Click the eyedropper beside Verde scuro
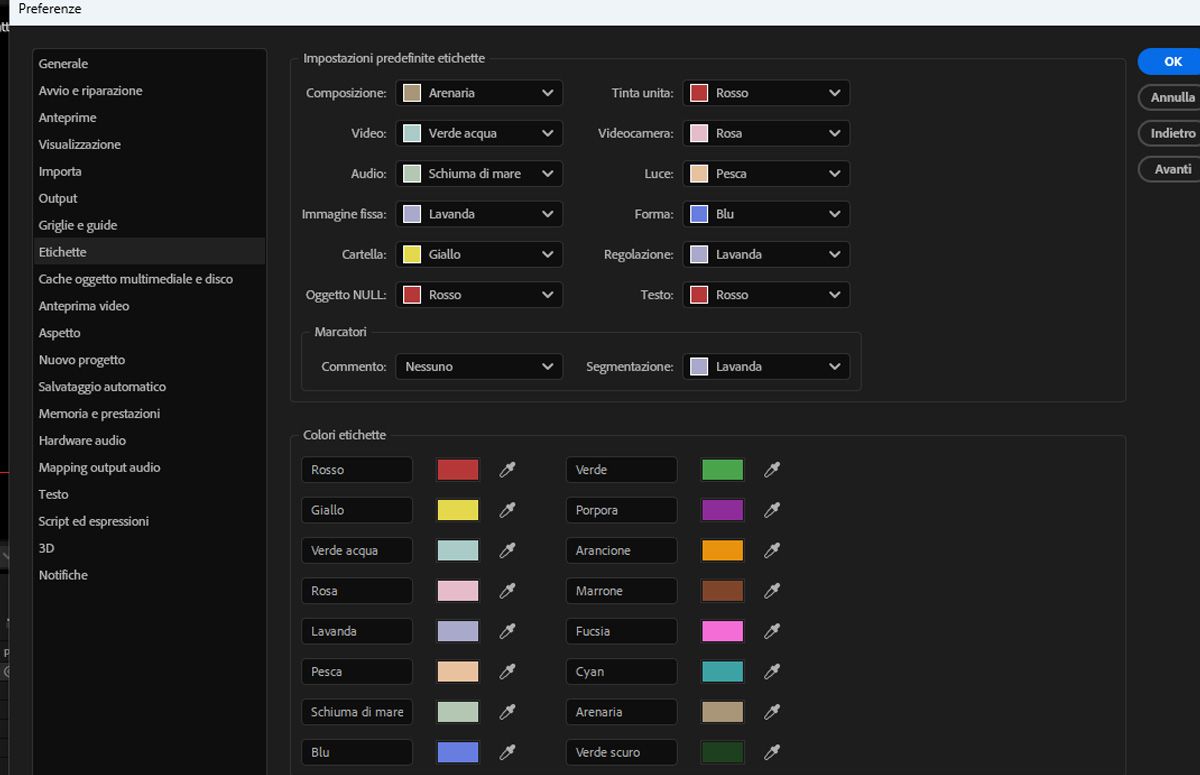 click(x=771, y=752)
